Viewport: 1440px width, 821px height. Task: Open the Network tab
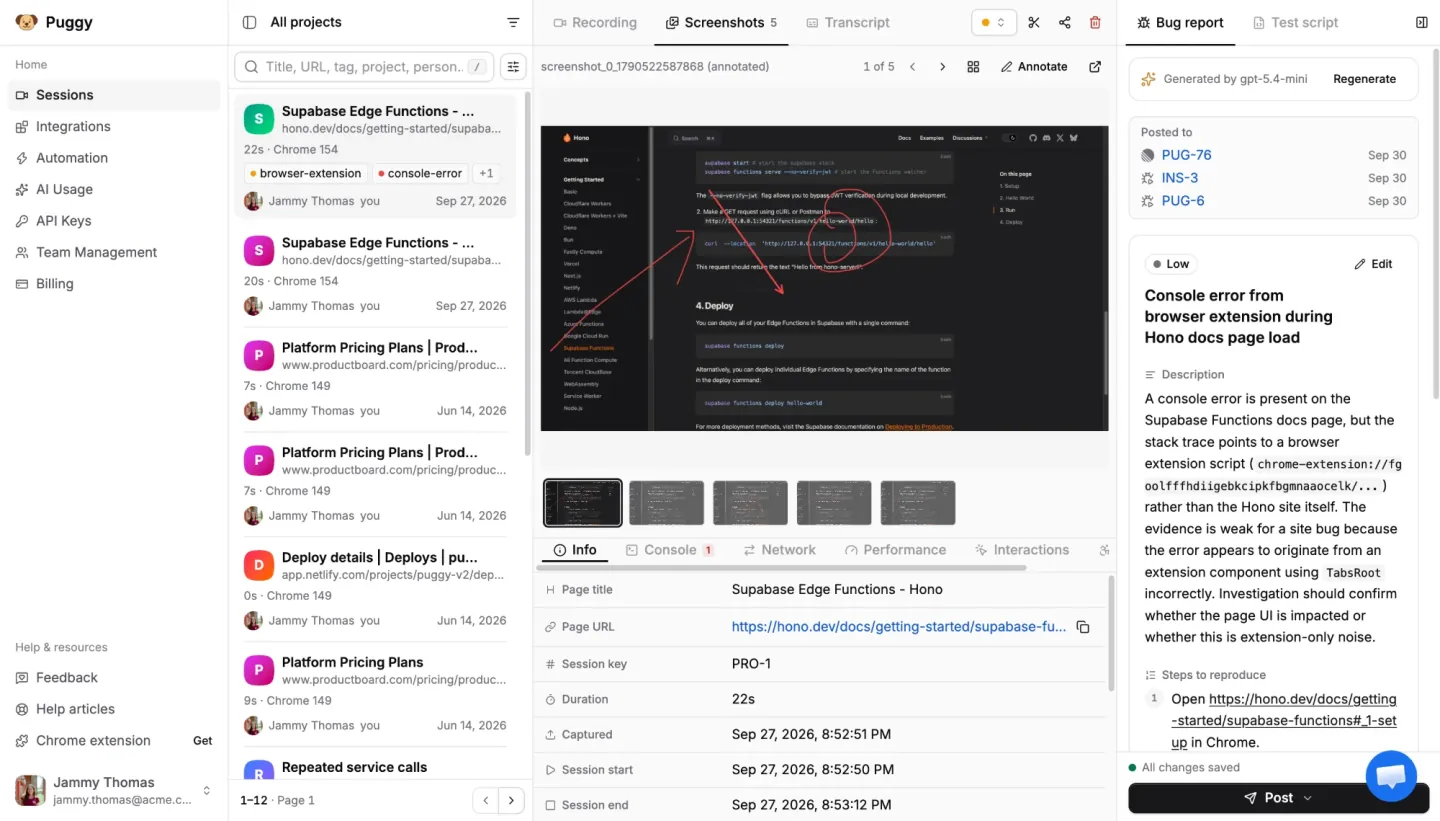[x=779, y=550]
